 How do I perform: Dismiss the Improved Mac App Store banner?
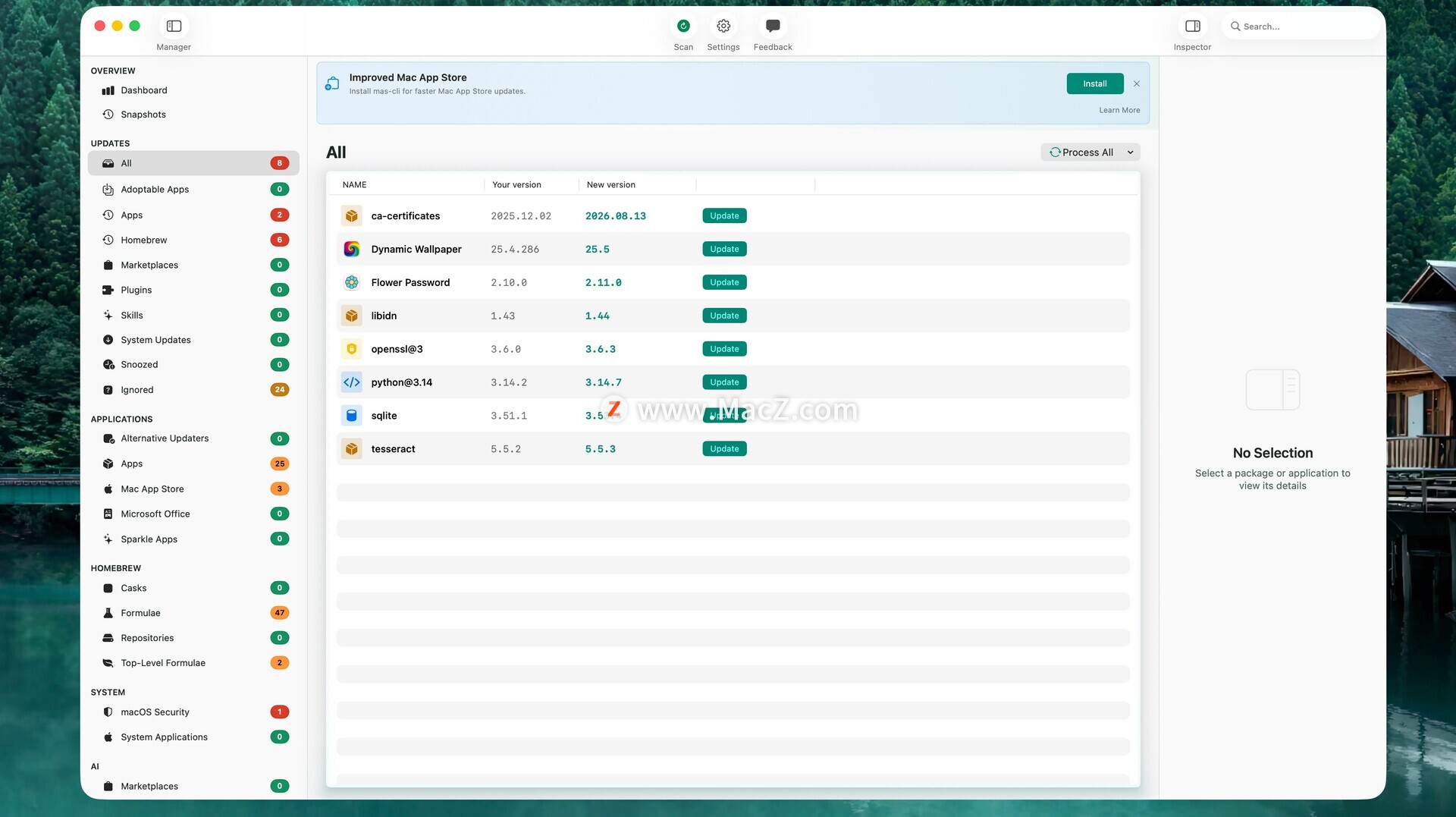tap(1136, 84)
